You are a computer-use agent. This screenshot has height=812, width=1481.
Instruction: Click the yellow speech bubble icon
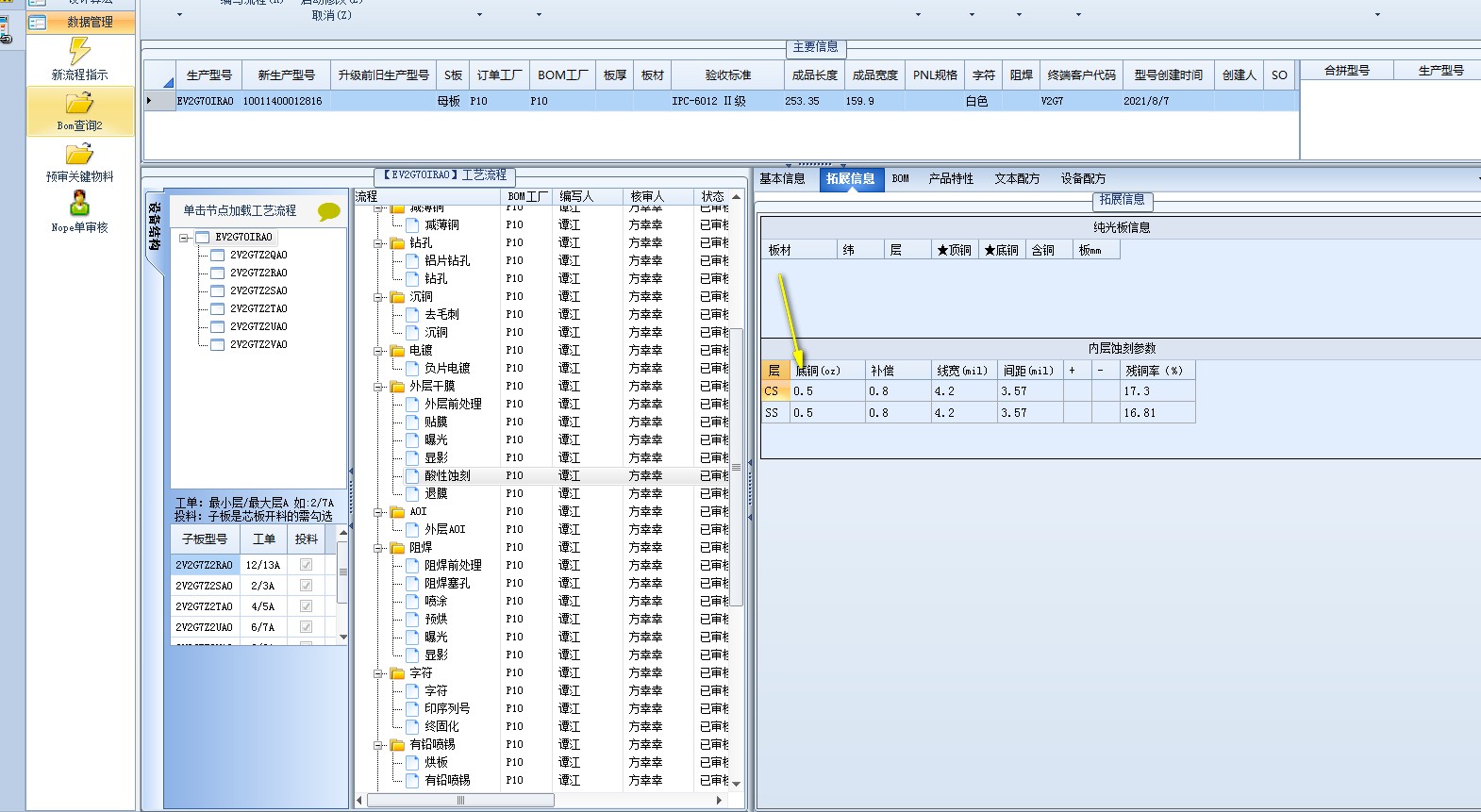coord(328,212)
